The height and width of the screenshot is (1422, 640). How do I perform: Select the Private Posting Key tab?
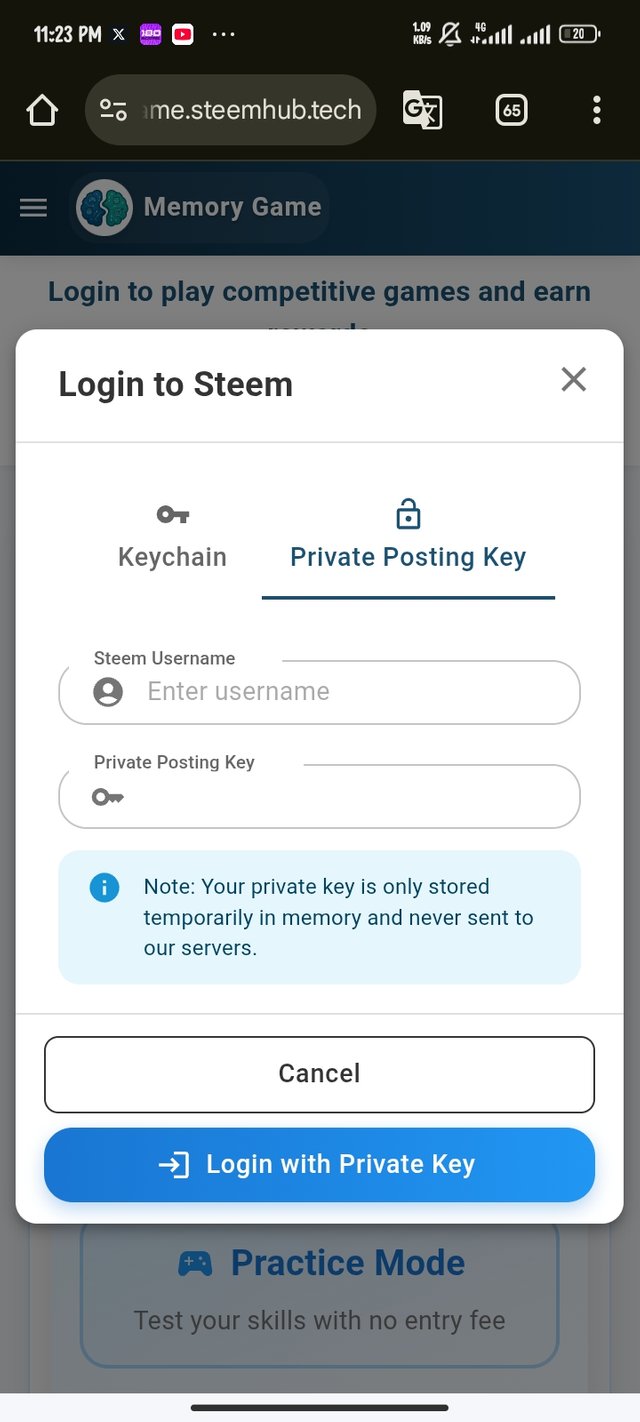[x=408, y=537]
